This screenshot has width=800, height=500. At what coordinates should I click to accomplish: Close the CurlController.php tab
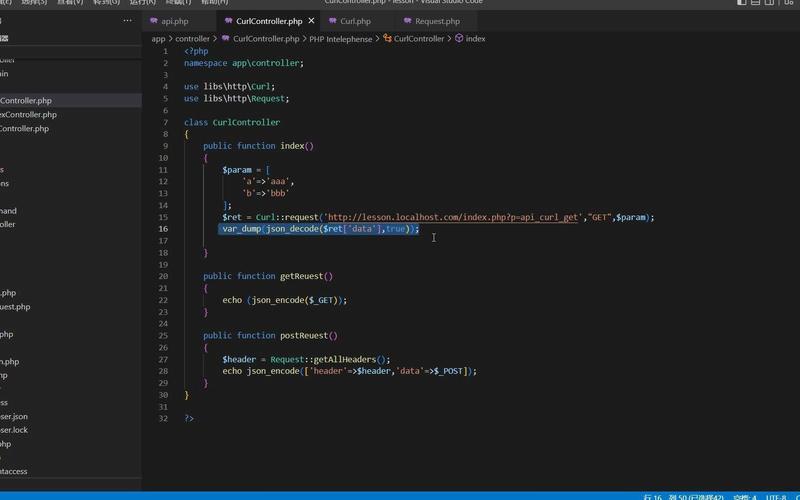point(311,21)
